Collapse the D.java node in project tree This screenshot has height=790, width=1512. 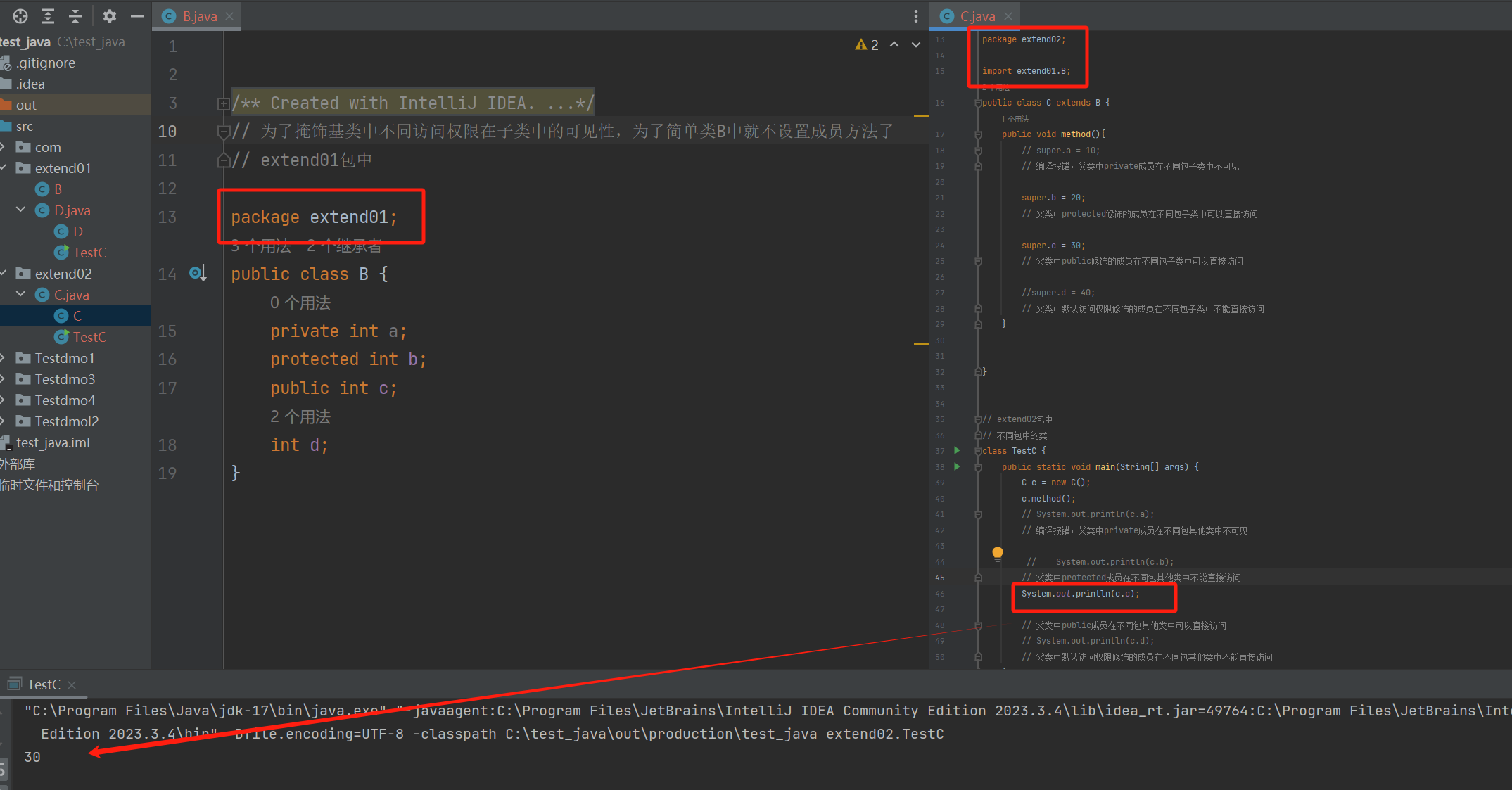click(x=20, y=210)
